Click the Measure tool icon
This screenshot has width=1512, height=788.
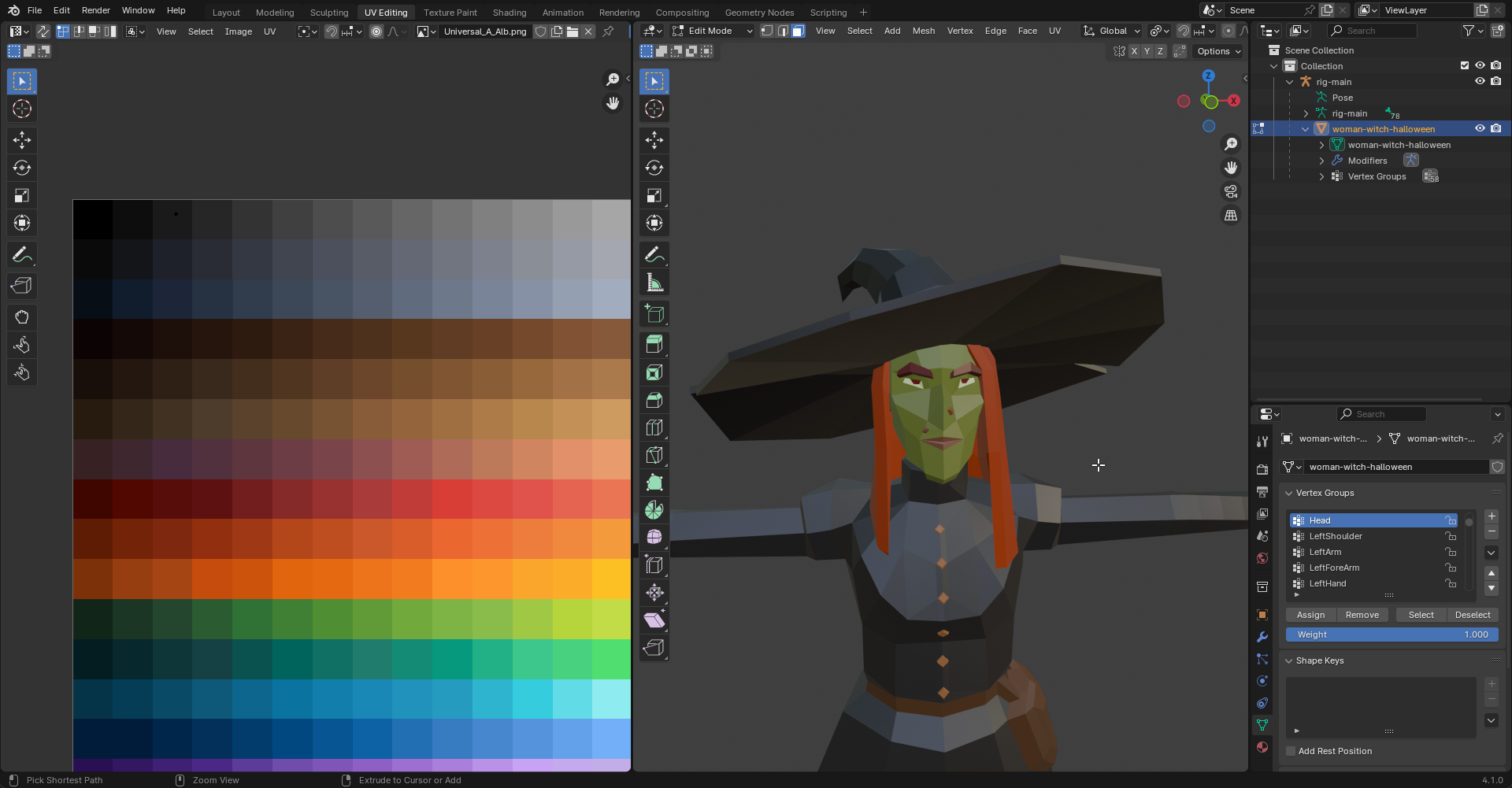click(x=654, y=283)
